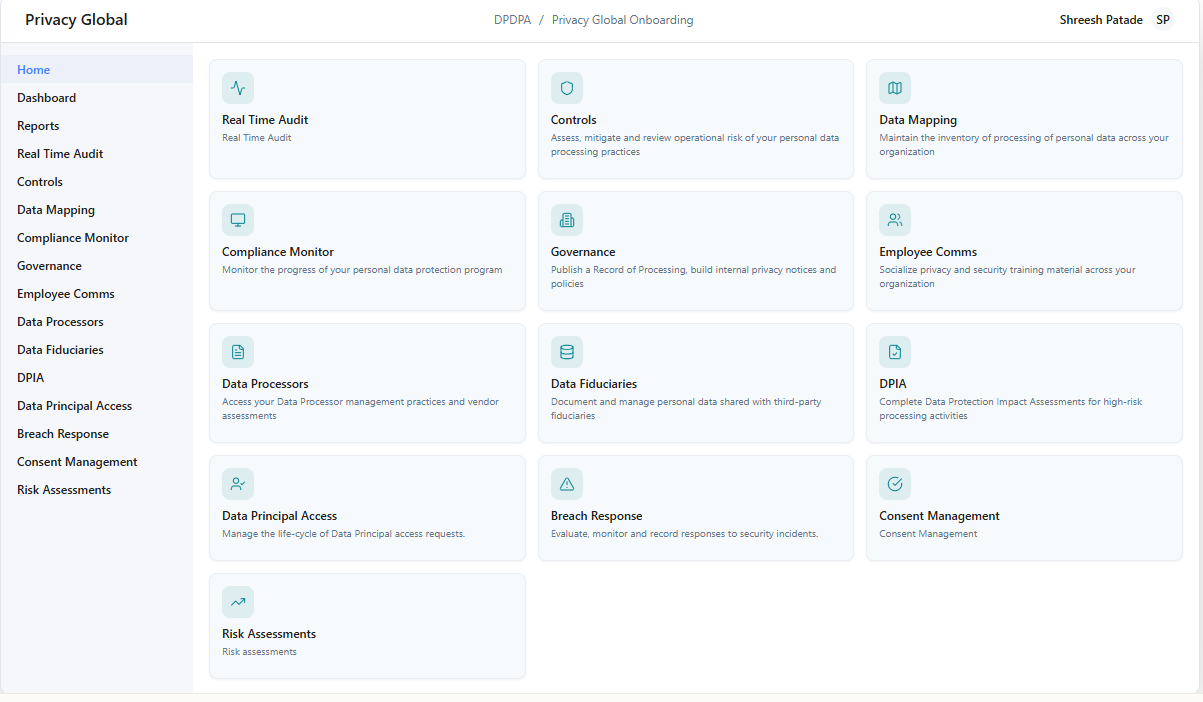Select Consent Management in the sidebar

(77, 461)
